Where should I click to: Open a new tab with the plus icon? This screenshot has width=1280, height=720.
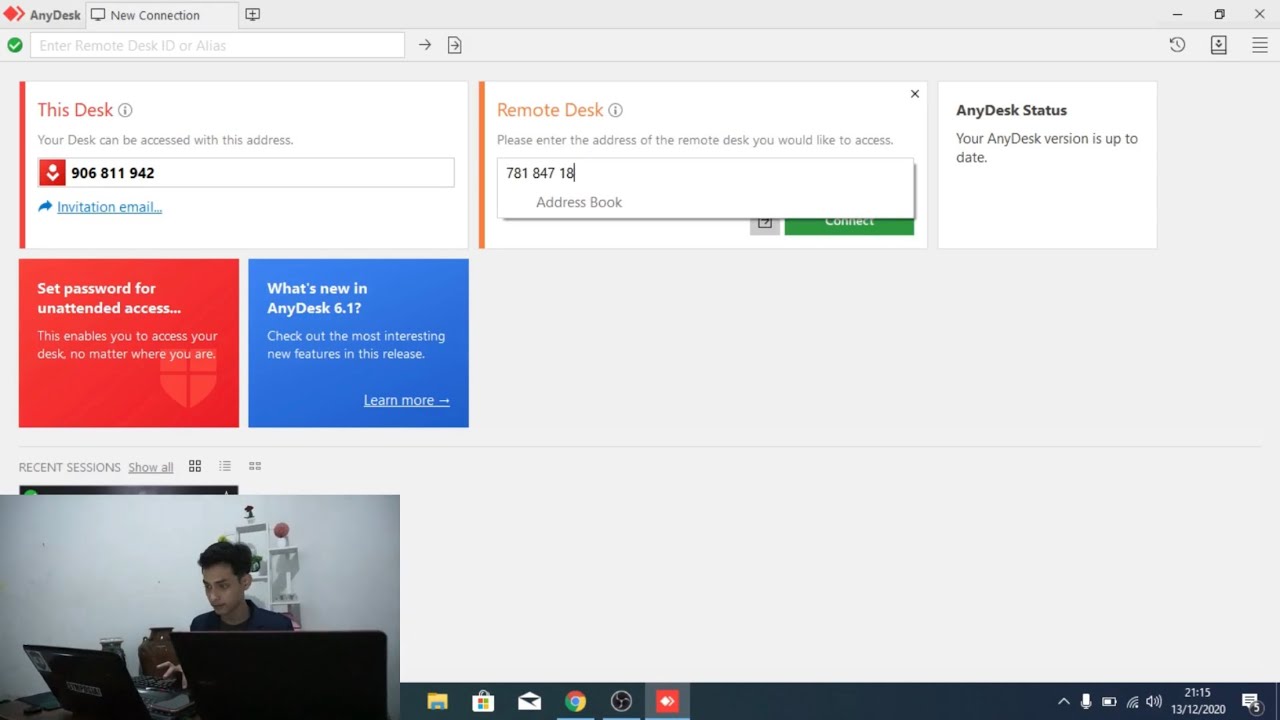[x=252, y=15]
